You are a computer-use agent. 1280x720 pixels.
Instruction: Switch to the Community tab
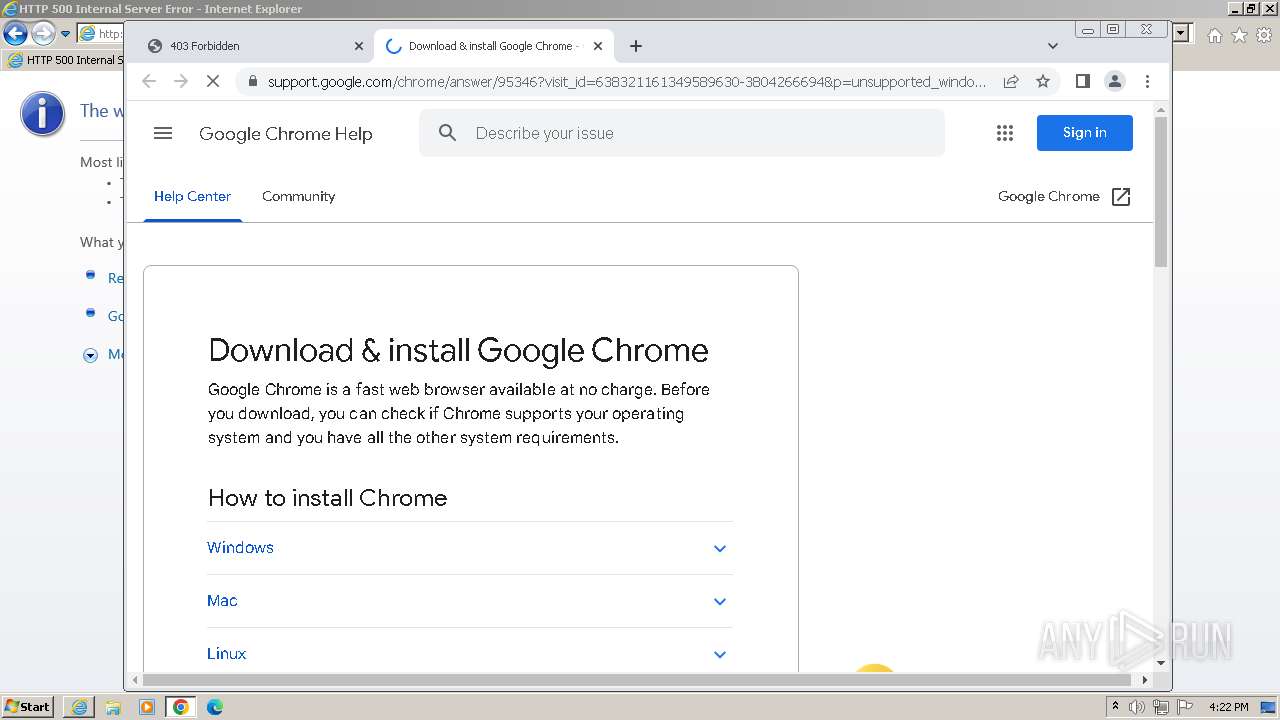point(298,197)
